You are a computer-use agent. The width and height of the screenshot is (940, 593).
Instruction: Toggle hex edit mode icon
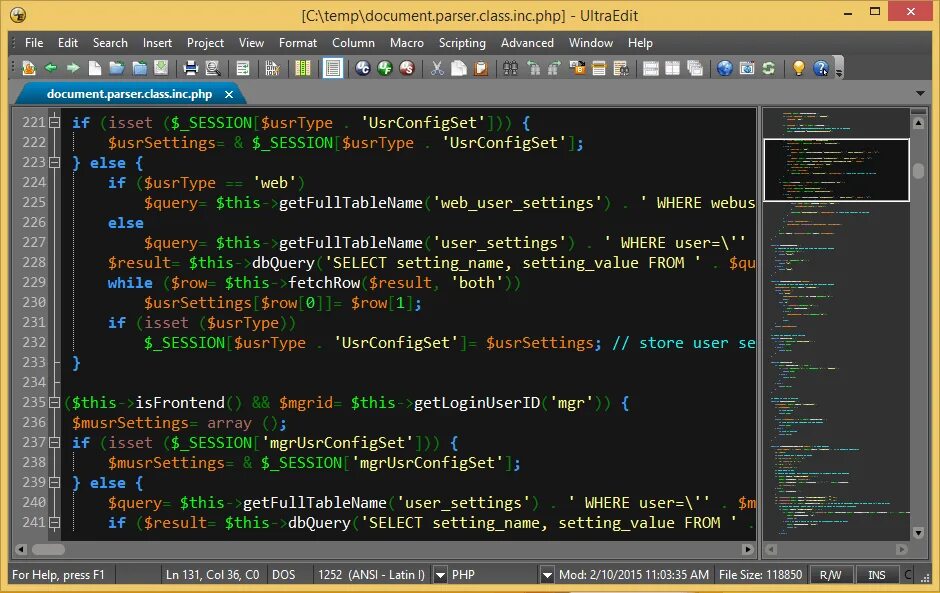tap(273, 68)
